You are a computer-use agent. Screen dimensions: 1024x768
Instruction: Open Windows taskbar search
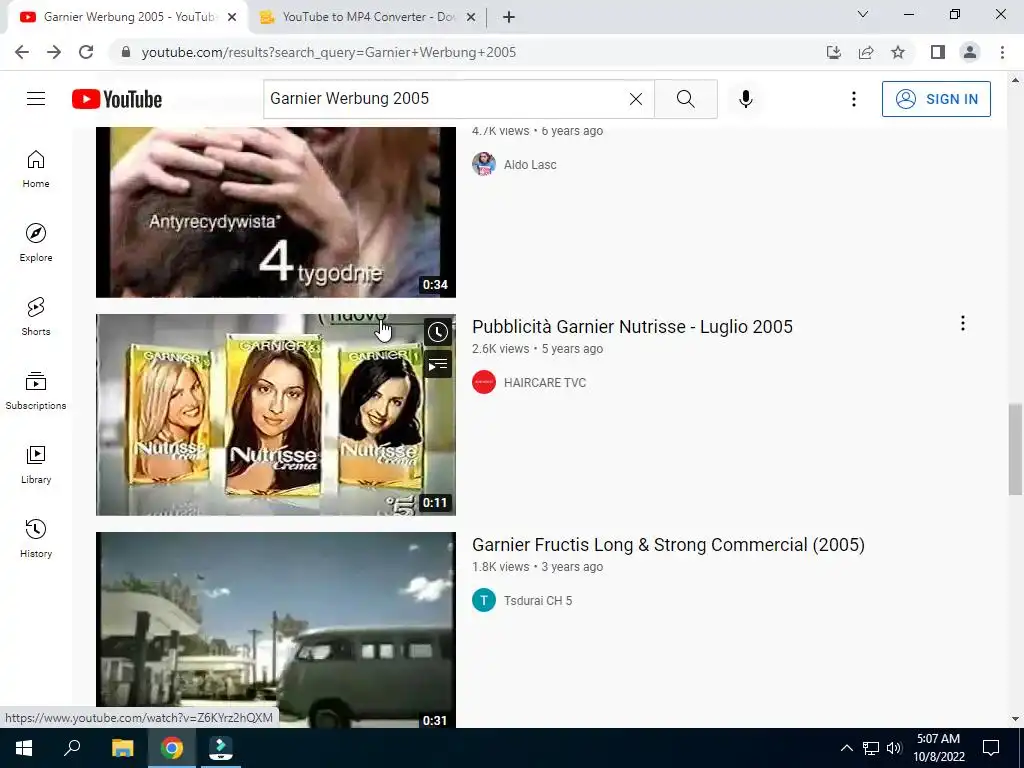coord(72,748)
